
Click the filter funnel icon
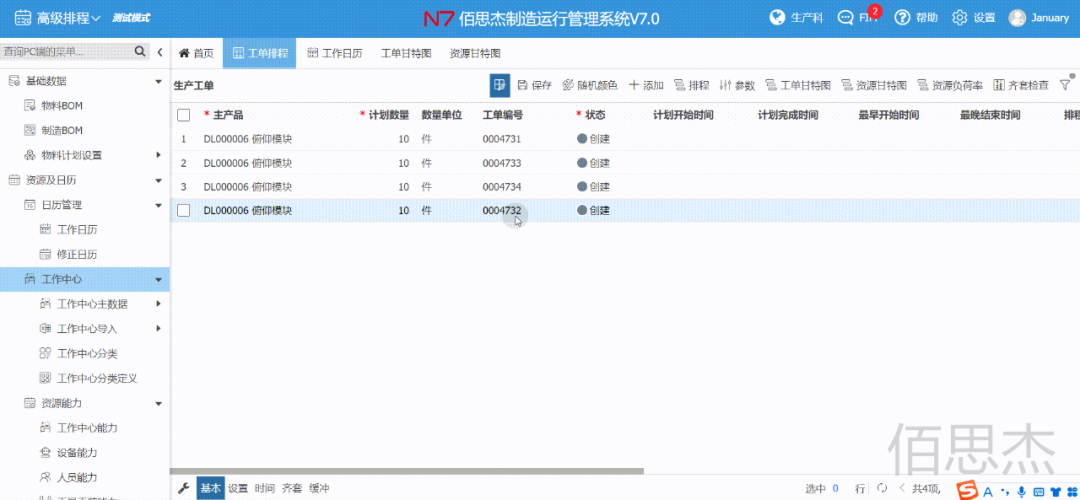[1064, 85]
